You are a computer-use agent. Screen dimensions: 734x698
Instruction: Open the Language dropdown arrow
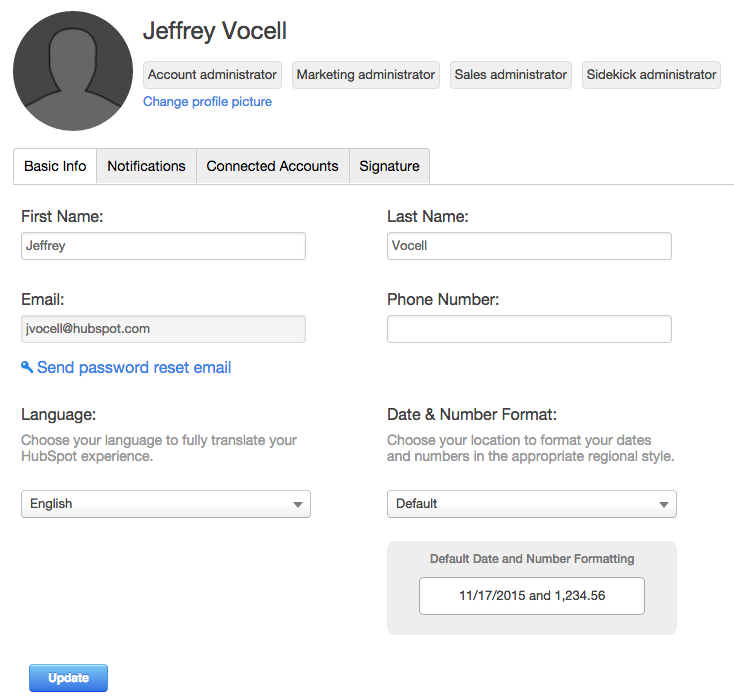[x=298, y=505]
